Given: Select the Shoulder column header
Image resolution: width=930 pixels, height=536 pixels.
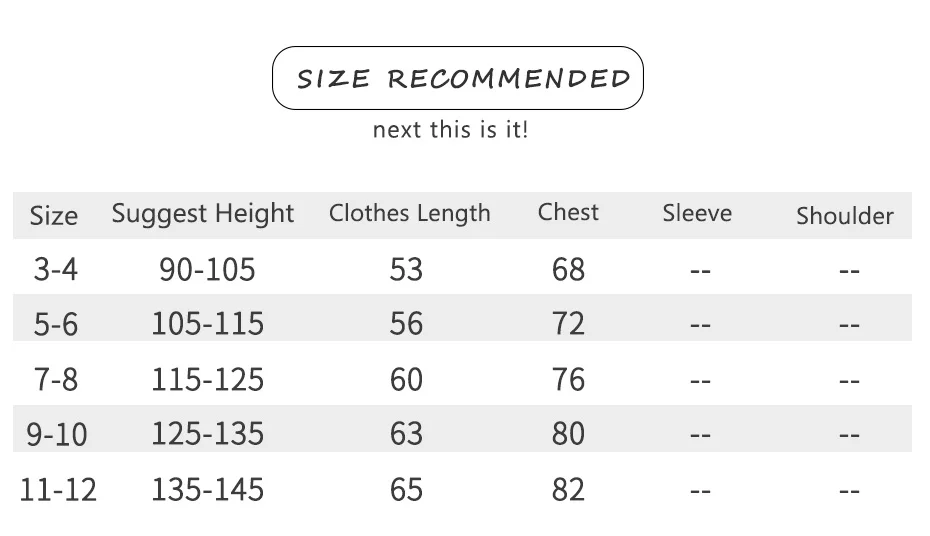Looking at the screenshot, I should [x=845, y=216].
